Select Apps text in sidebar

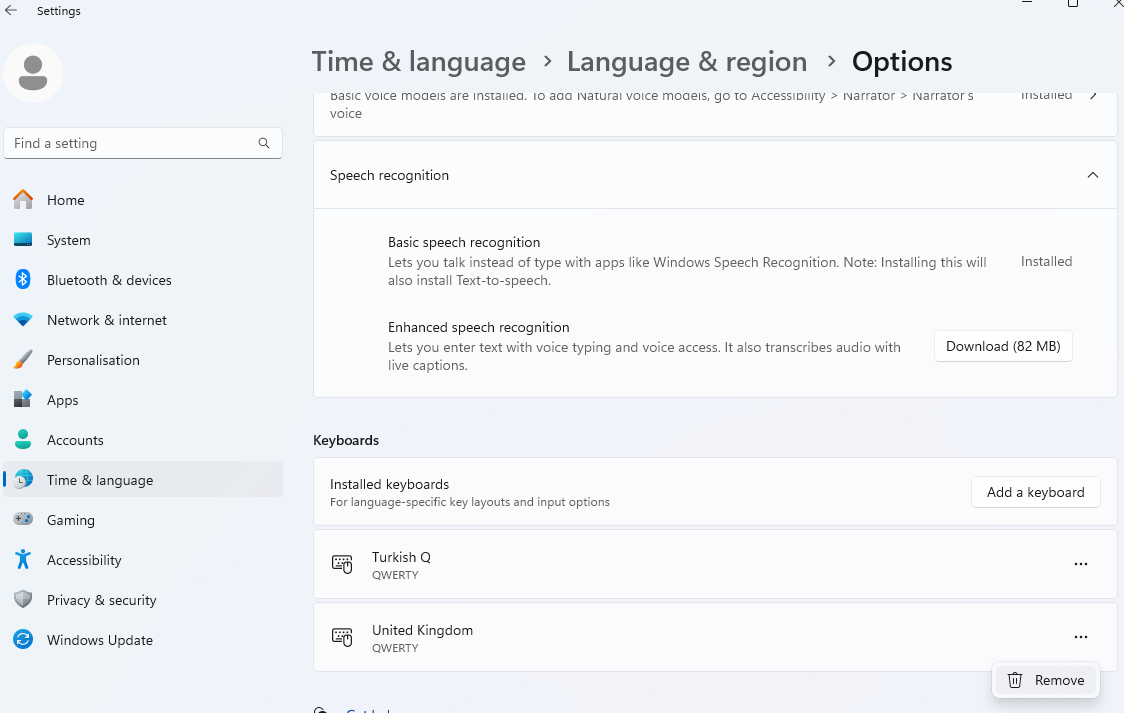click(62, 401)
